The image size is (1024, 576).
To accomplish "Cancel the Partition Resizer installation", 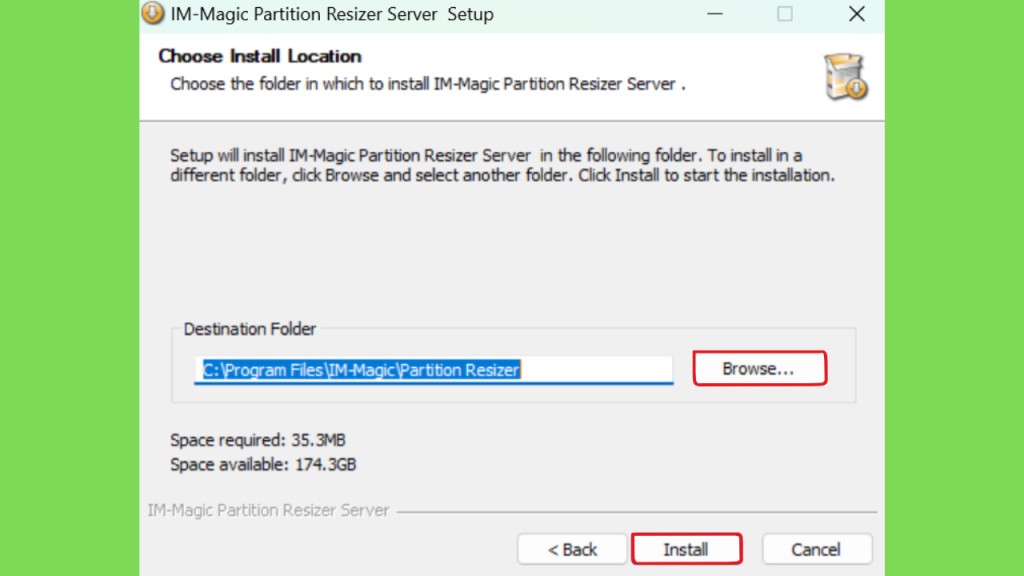I will click(x=816, y=549).
